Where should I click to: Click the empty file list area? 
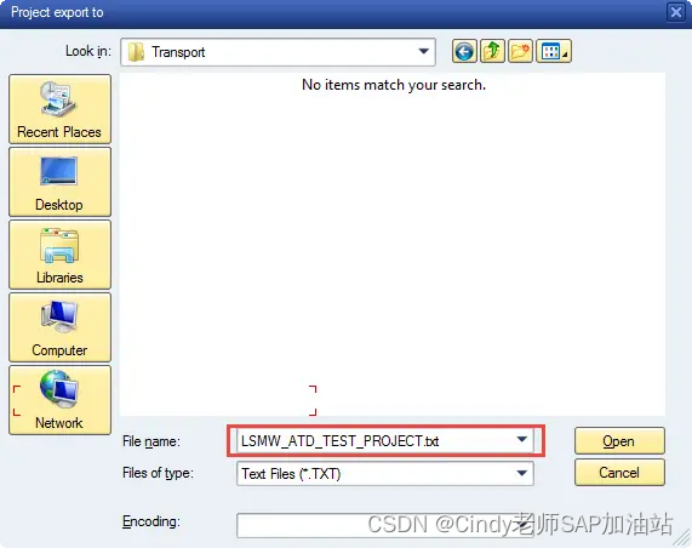(392, 247)
